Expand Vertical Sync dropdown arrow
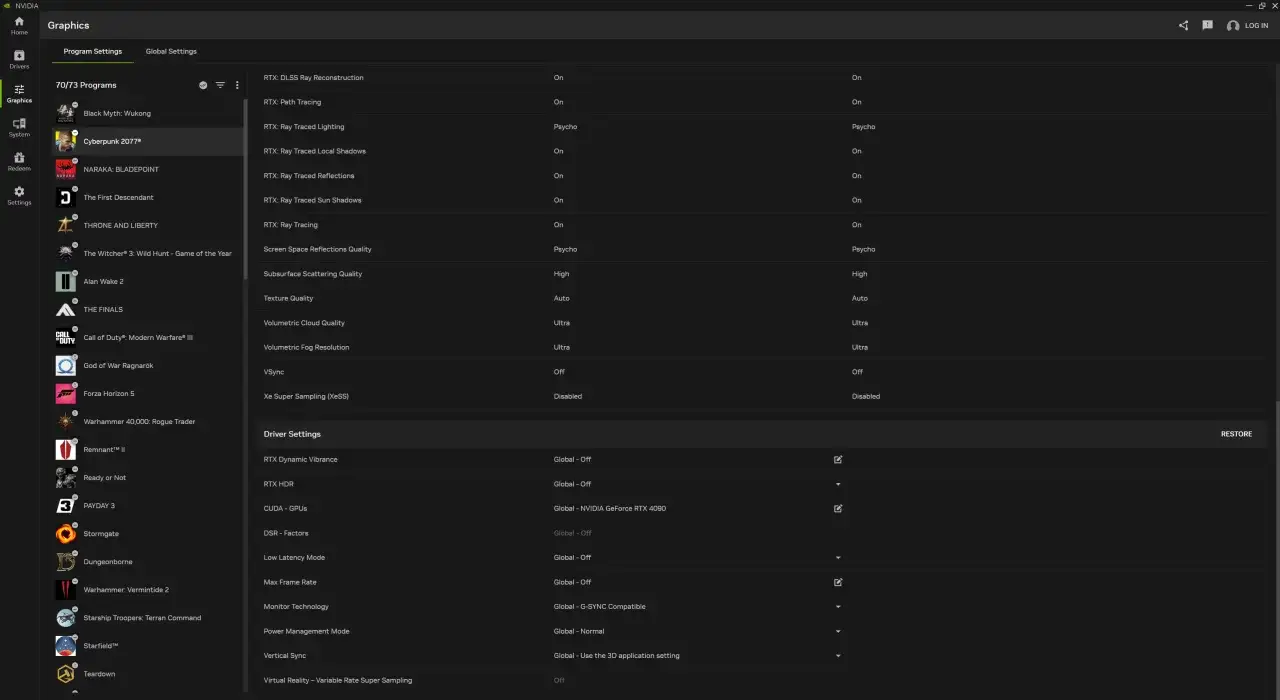Image resolution: width=1280 pixels, height=700 pixels. click(x=838, y=656)
